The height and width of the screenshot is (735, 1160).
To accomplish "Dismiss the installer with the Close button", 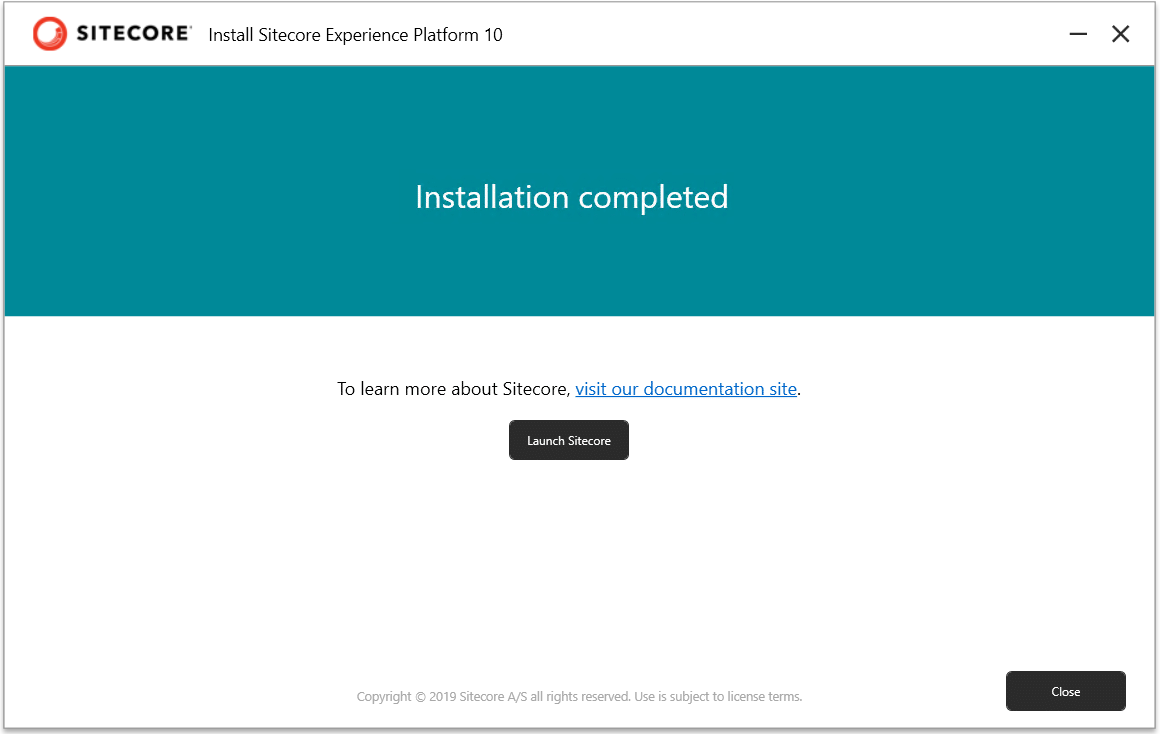I will coord(1066,691).
